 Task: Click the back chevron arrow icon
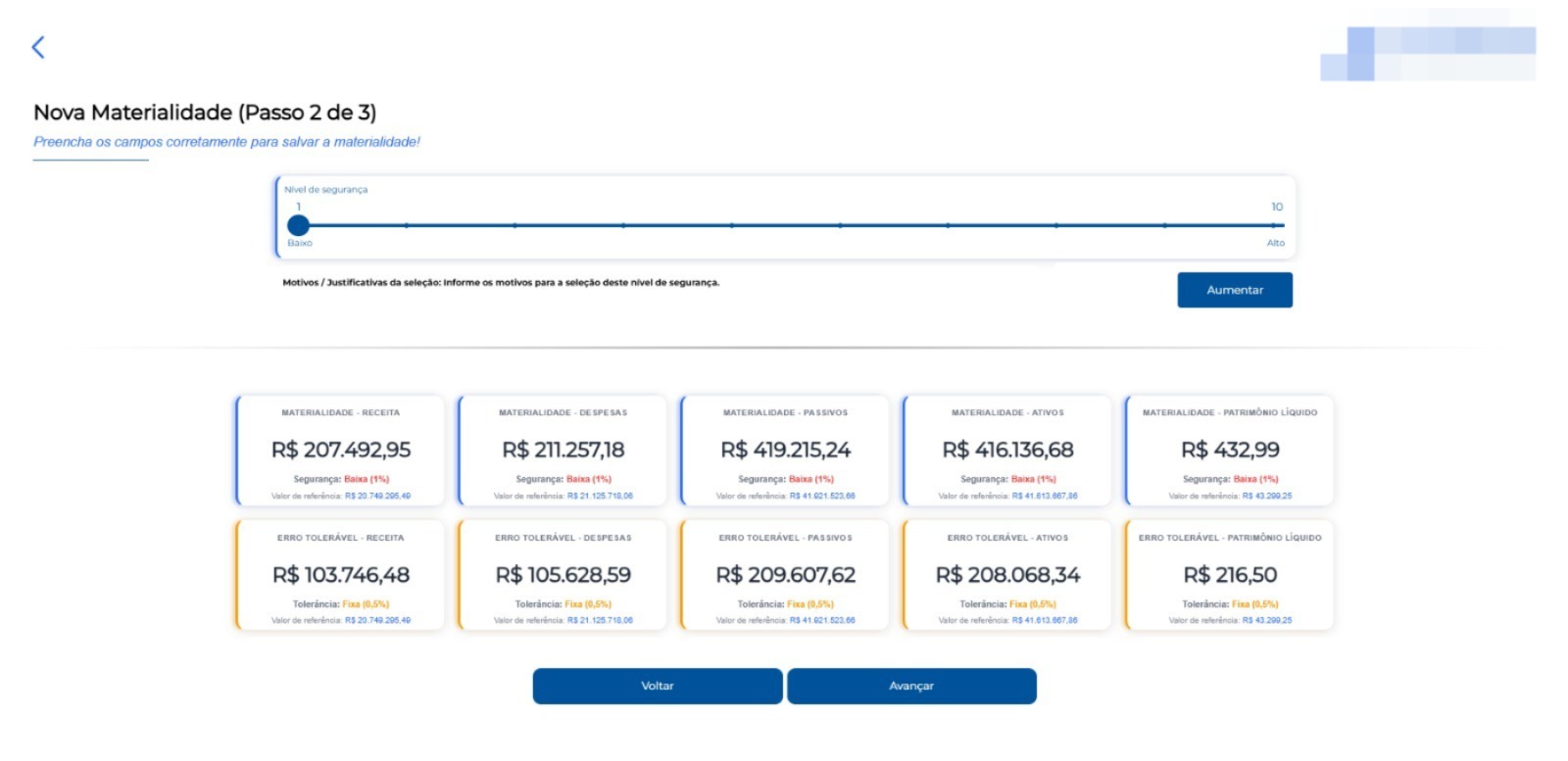(x=38, y=47)
